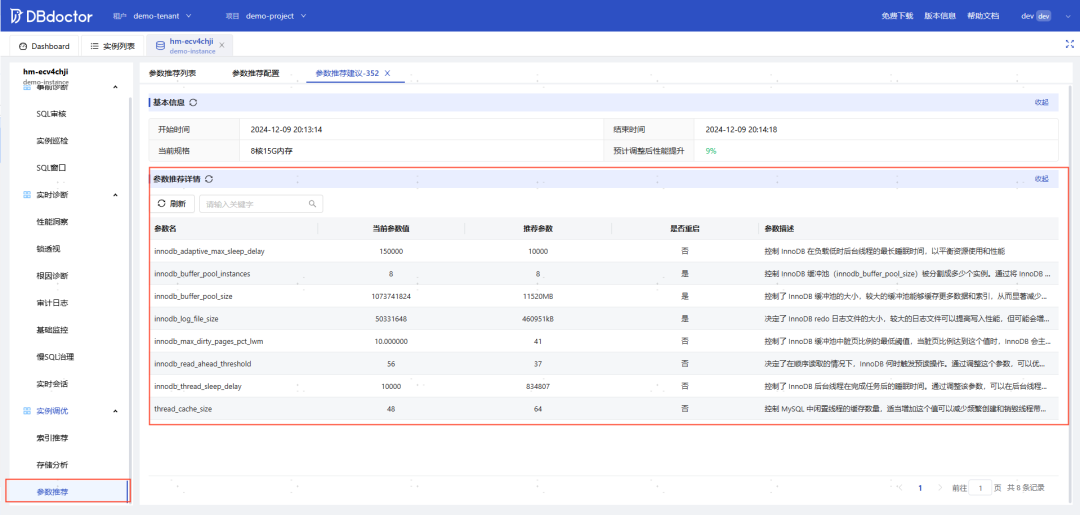Click the 实时诊断 group icon
The height and width of the screenshot is (515, 1080).
[x=28, y=195]
